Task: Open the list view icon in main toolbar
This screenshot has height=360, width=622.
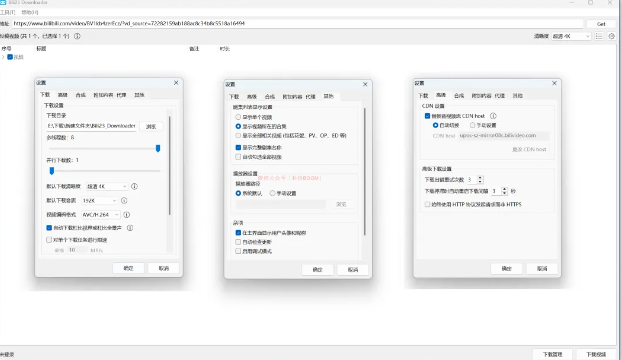Action: tap(599, 36)
